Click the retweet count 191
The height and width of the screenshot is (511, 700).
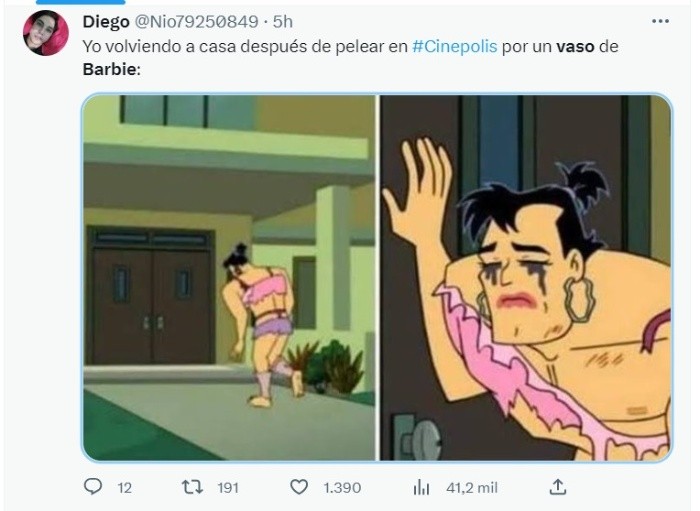point(228,488)
